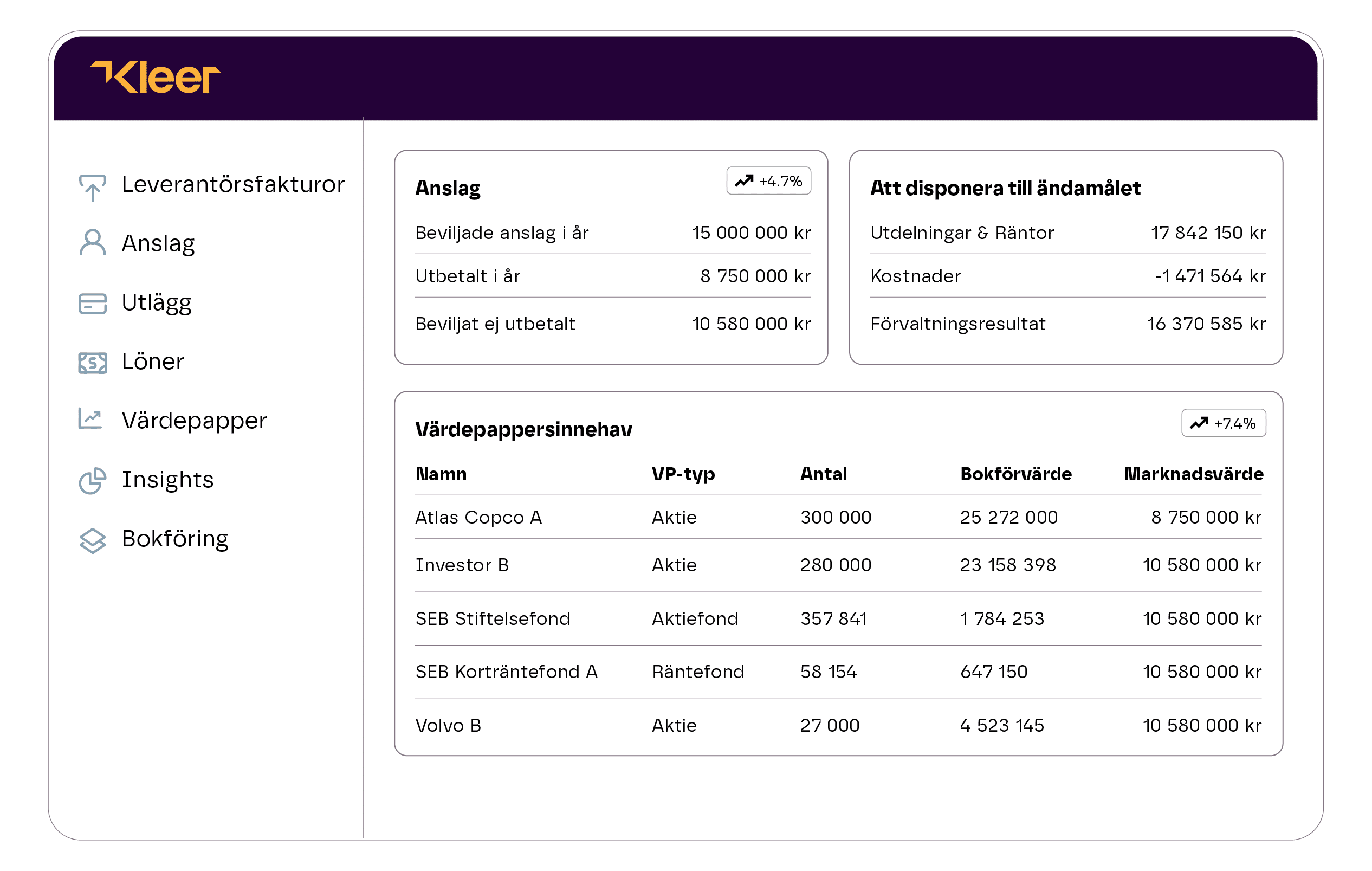Sort by the Bokförvärde column header

tap(1015, 474)
